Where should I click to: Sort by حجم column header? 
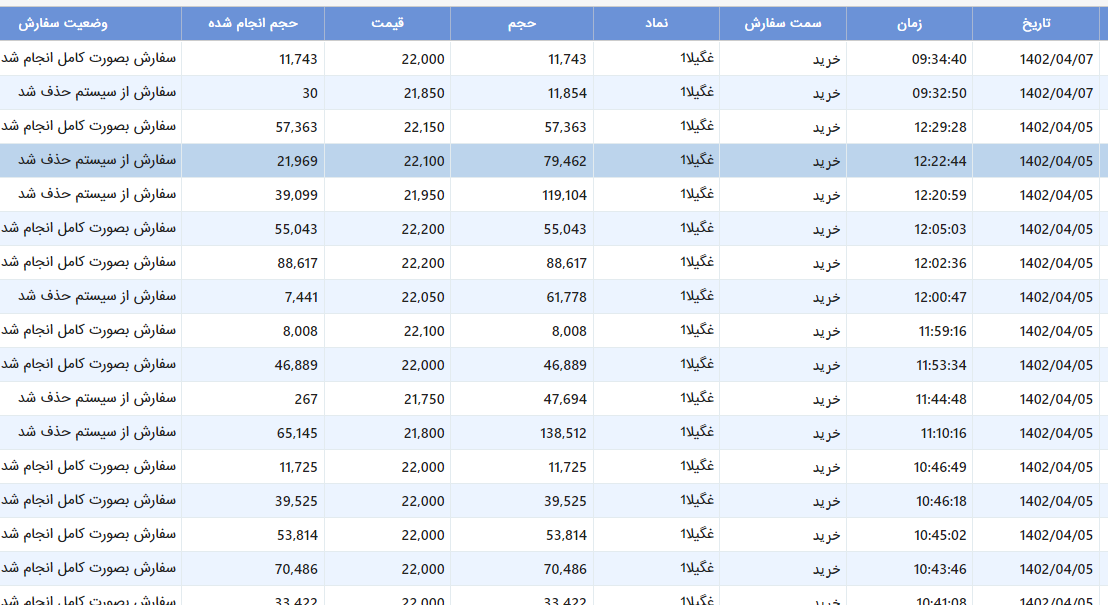point(521,23)
